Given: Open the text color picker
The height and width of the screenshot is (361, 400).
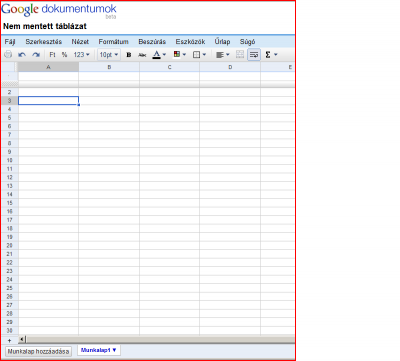Looking at the screenshot, I should [159, 55].
